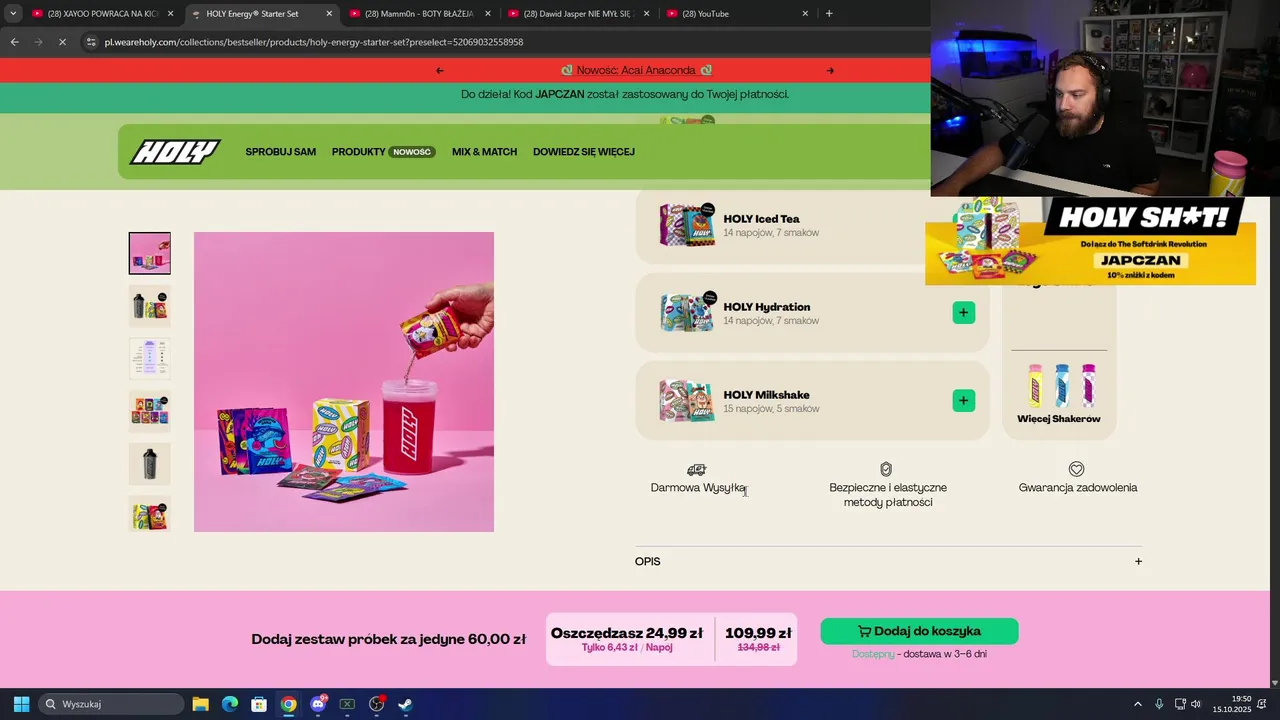
Task: Click the Dodaj do koszyka button
Action: (919, 631)
